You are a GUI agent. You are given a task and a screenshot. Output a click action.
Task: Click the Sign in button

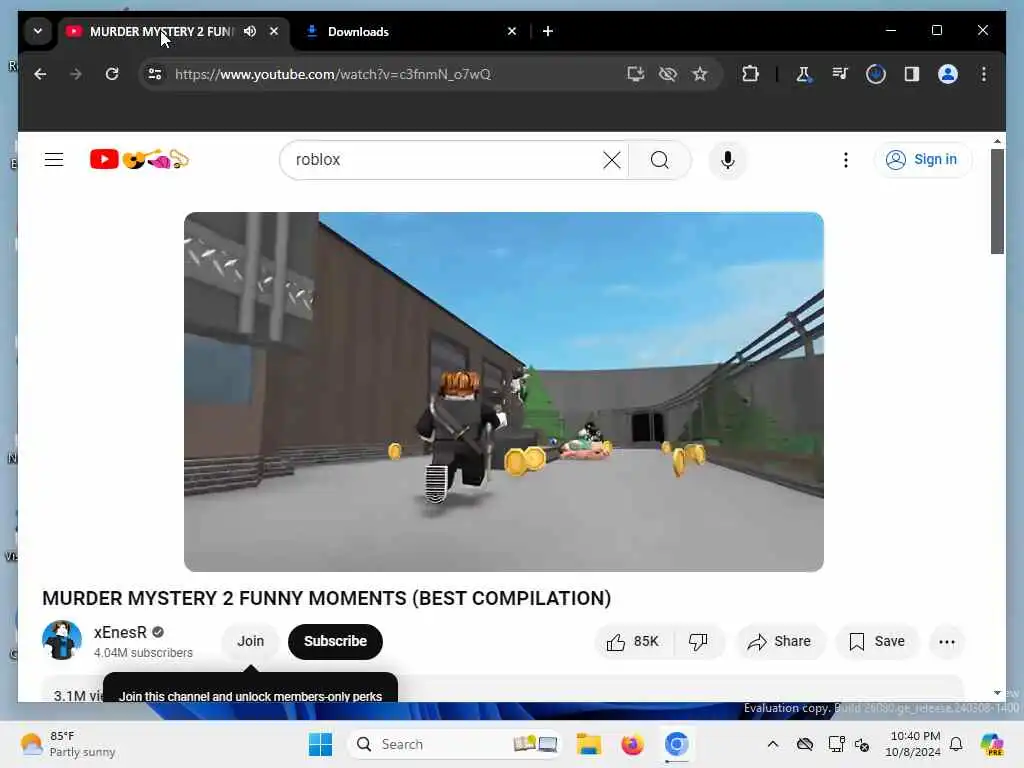click(922, 160)
